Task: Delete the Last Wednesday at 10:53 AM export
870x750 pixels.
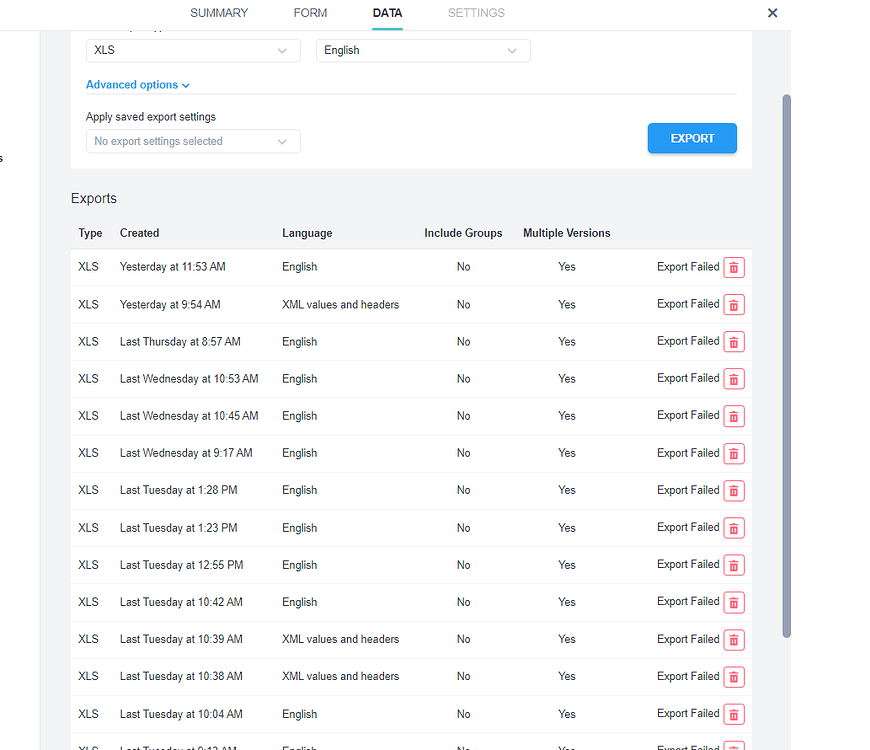Action: pos(734,379)
